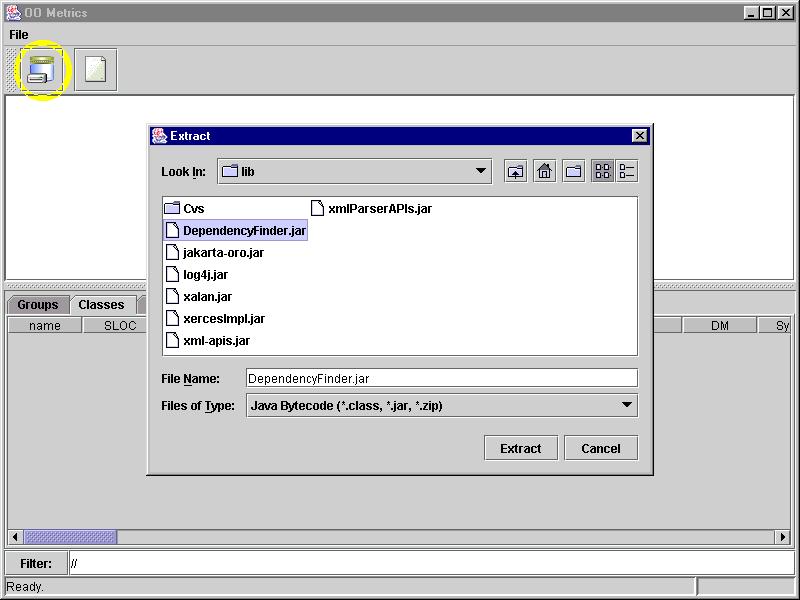Open the Cvs folder

click(x=193, y=209)
